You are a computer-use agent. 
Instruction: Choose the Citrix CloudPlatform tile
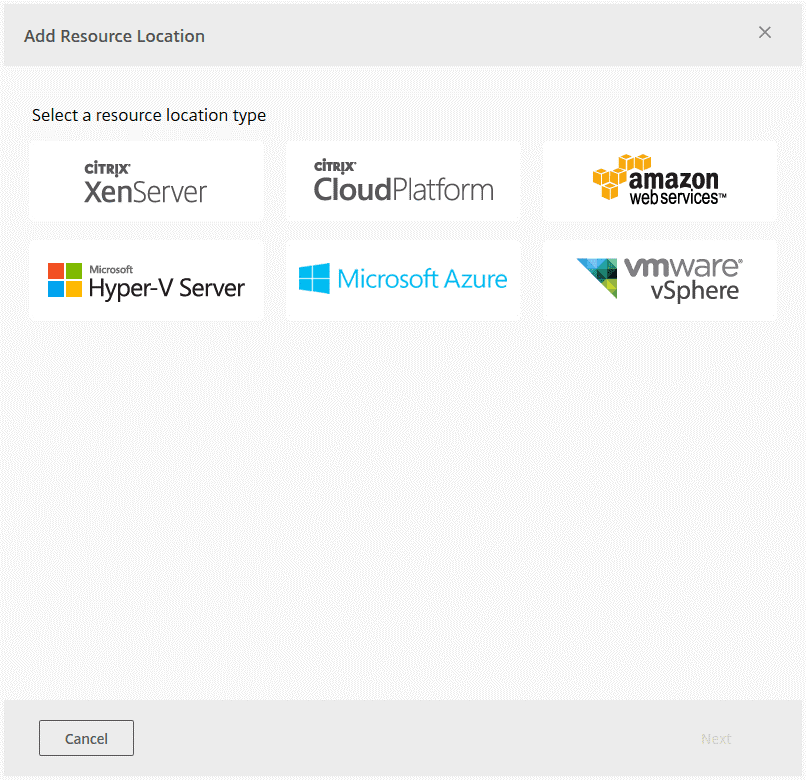point(403,181)
